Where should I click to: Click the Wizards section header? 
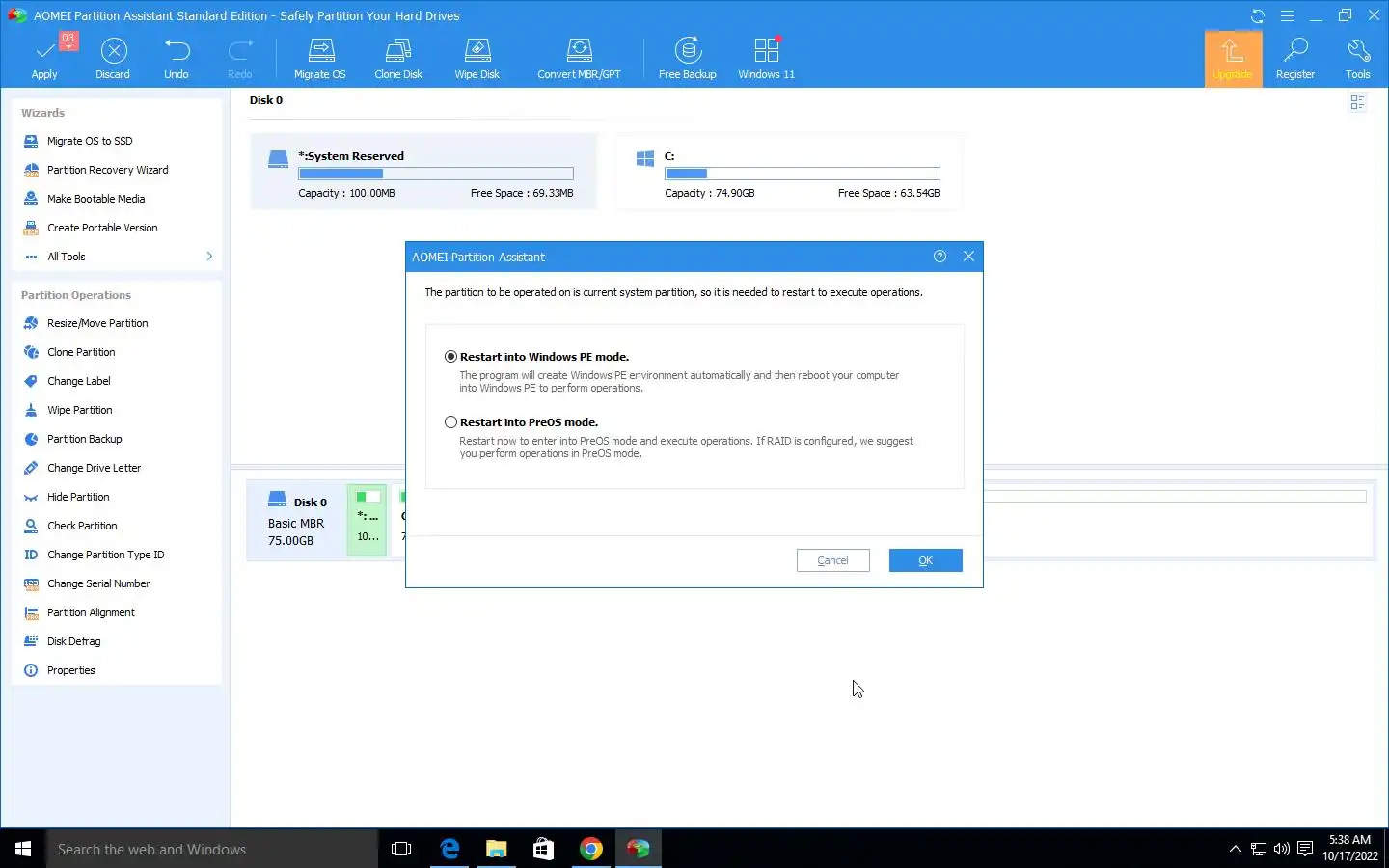tap(42, 113)
